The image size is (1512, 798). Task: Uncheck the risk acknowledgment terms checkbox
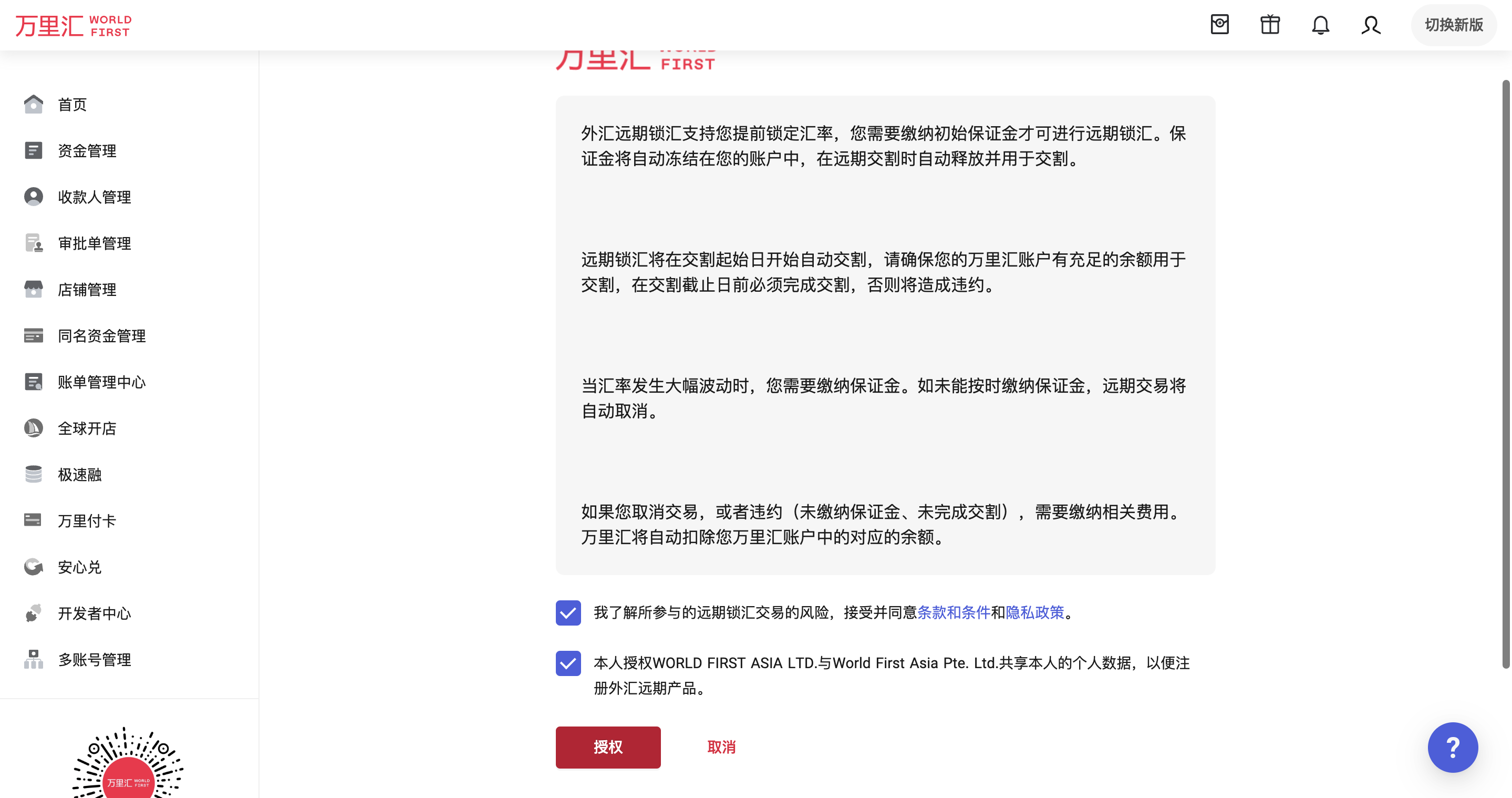pos(567,612)
